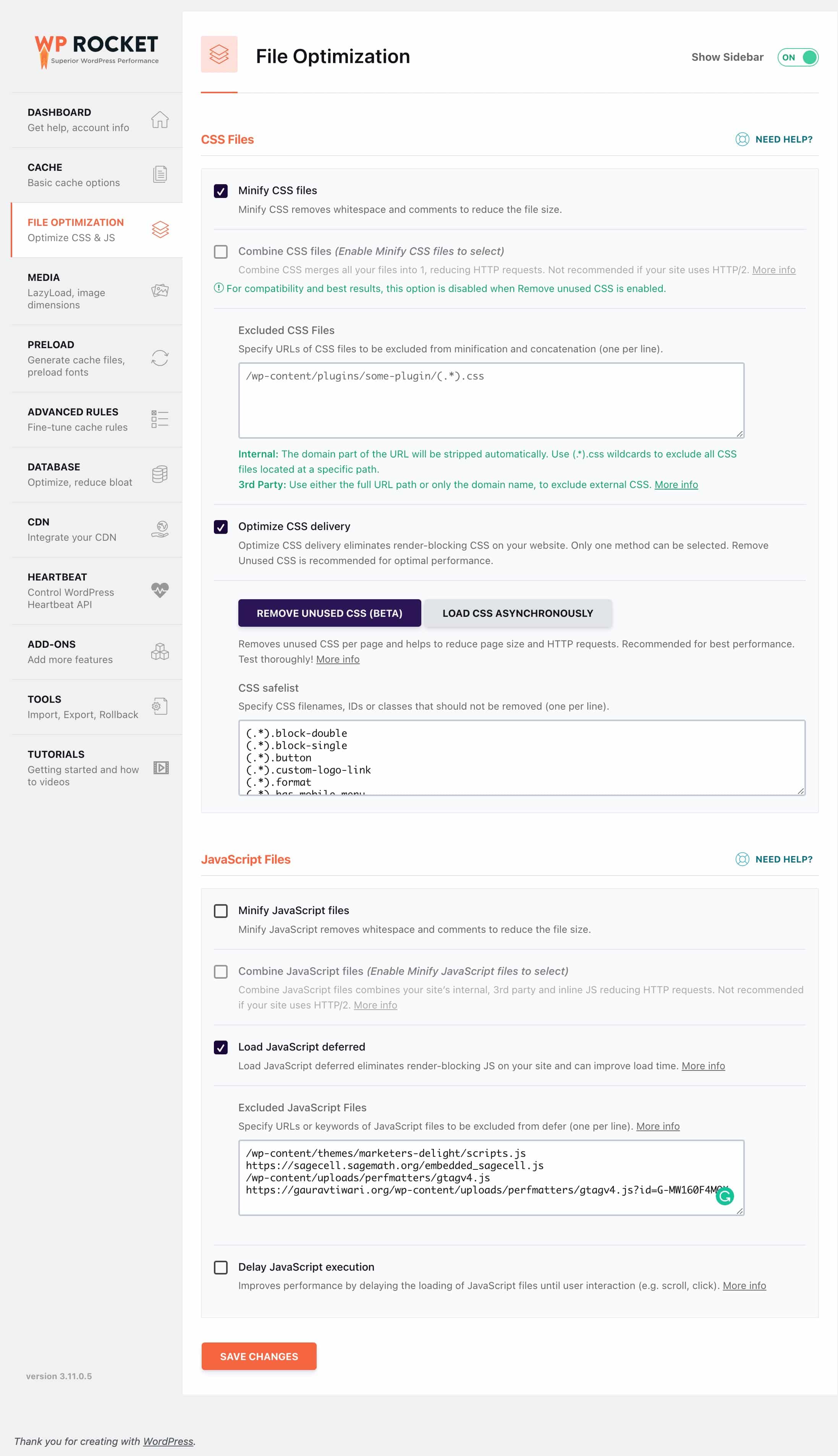Click the Media photo icon
838x1456 pixels.
(x=160, y=291)
